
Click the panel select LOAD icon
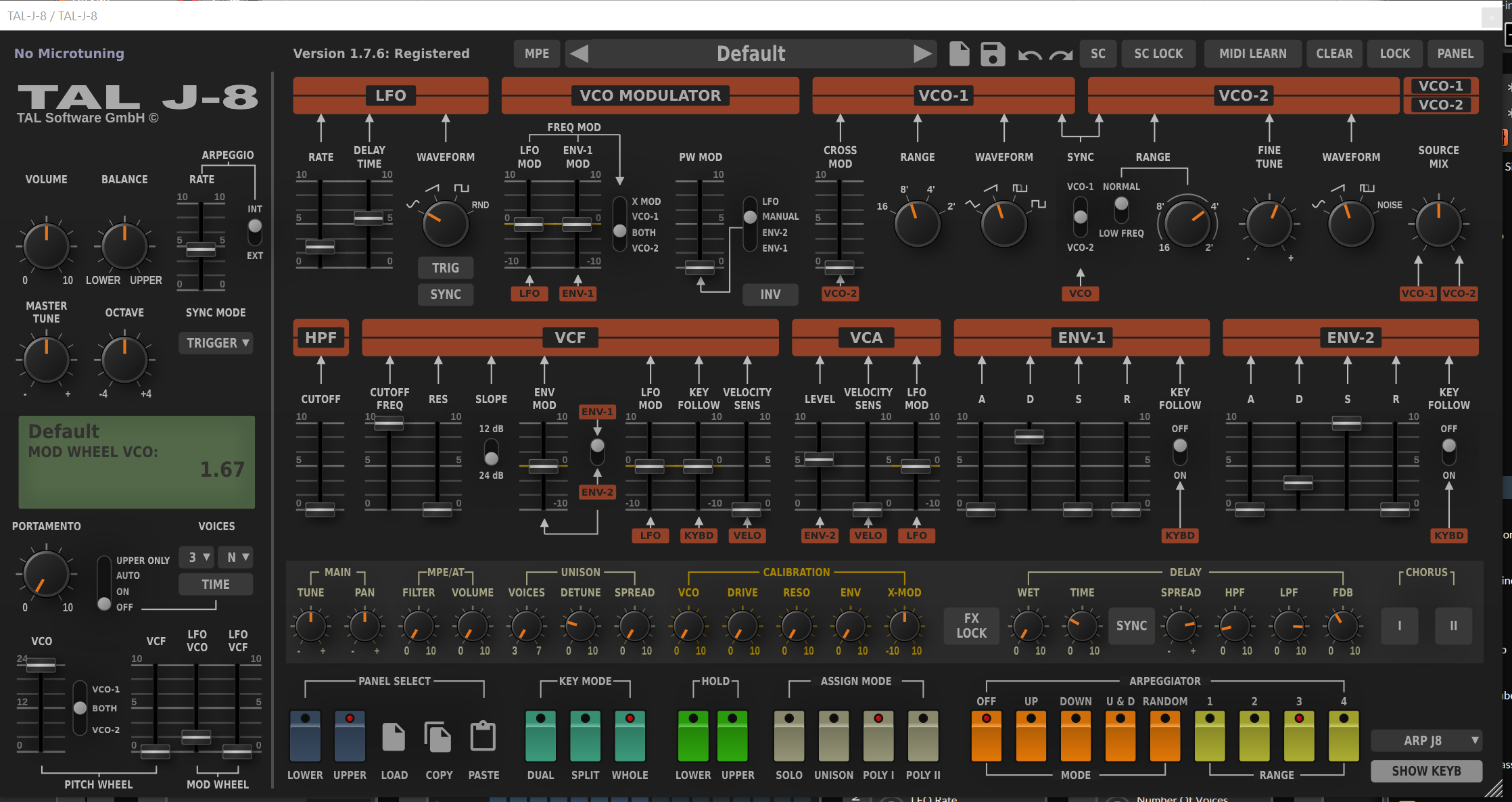[x=394, y=736]
